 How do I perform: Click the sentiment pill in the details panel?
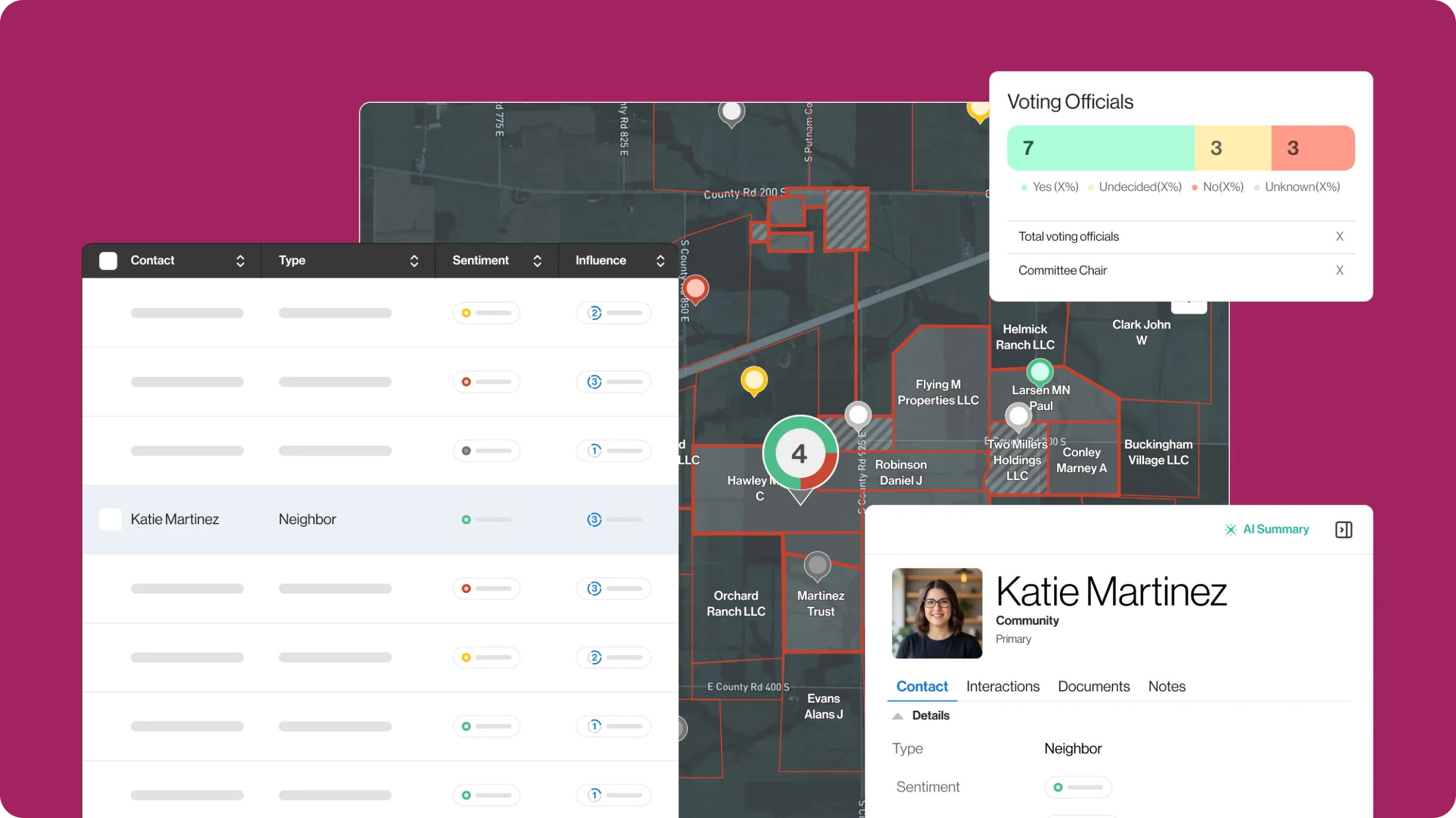click(1078, 787)
